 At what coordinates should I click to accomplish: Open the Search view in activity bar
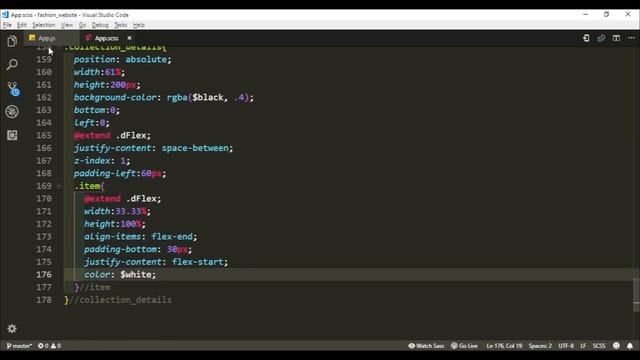click(12, 64)
